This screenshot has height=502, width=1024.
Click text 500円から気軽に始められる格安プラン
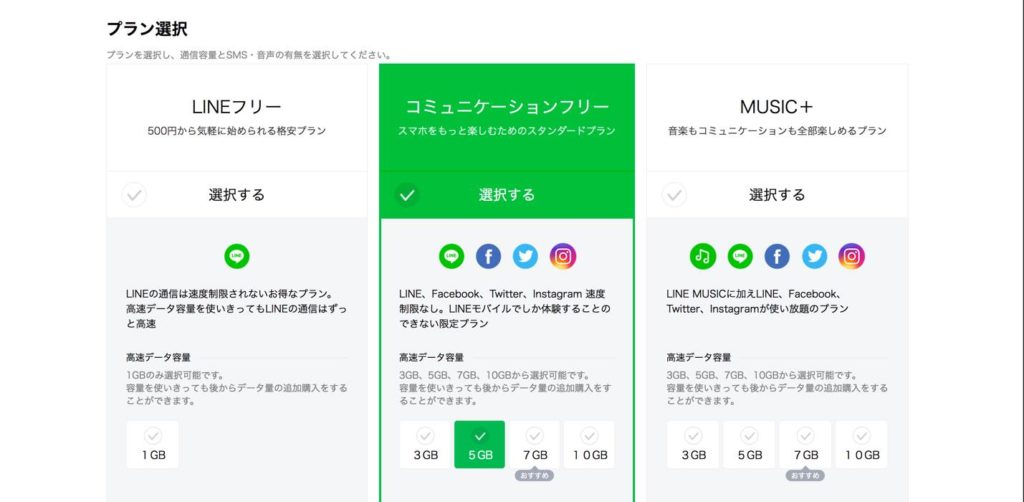(236, 131)
